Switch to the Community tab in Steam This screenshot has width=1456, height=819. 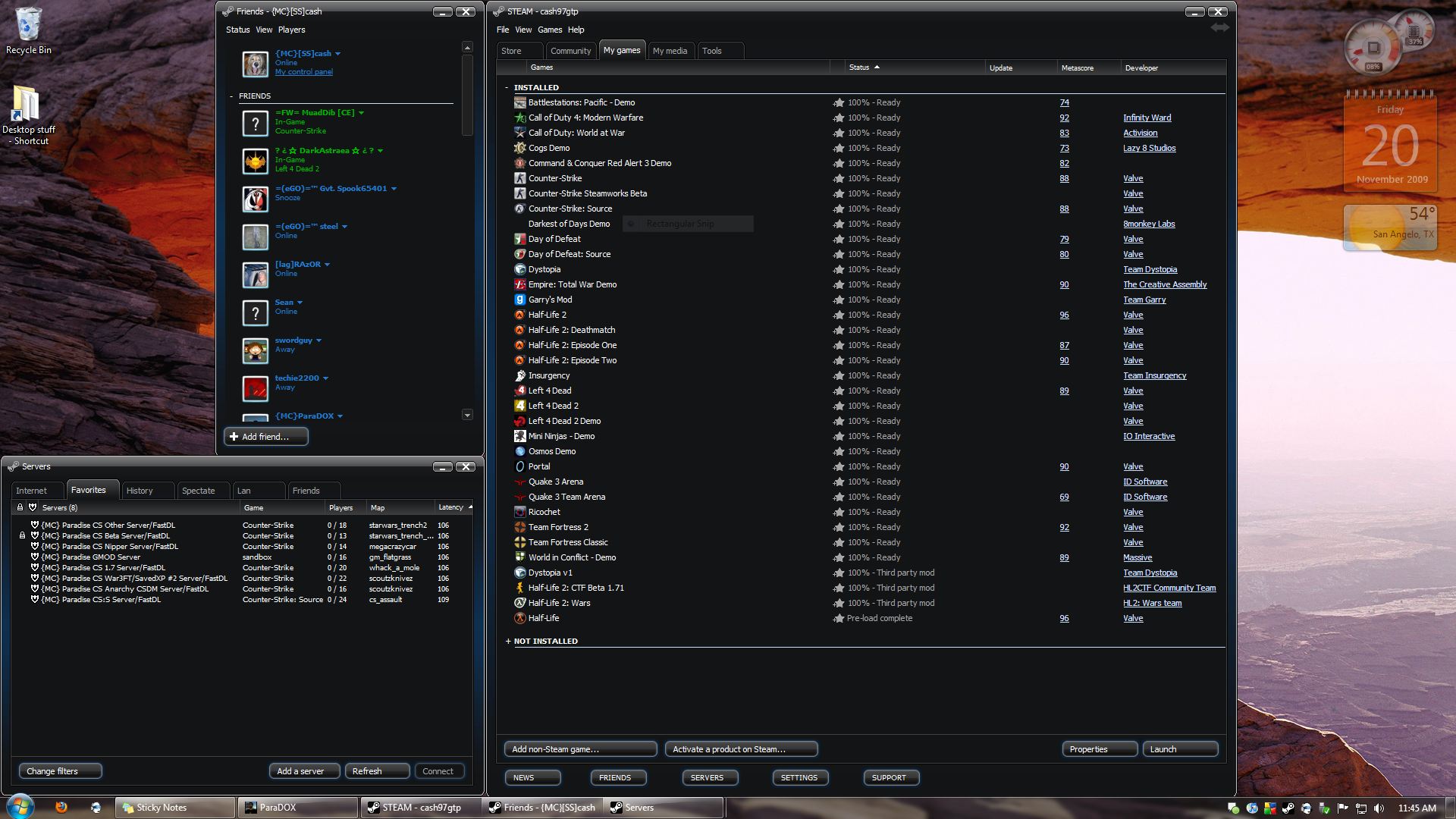(x=570, y=51)
